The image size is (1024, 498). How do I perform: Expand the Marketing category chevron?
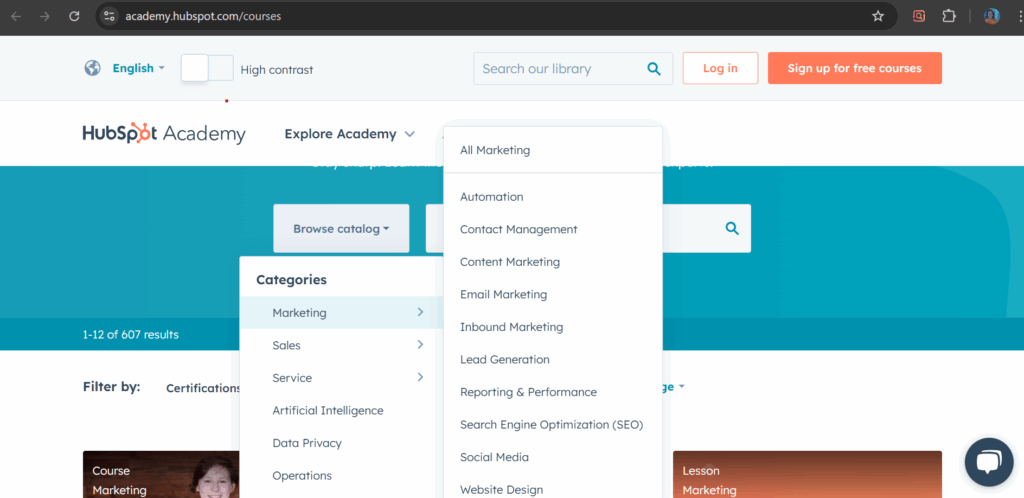click(420, 312)
